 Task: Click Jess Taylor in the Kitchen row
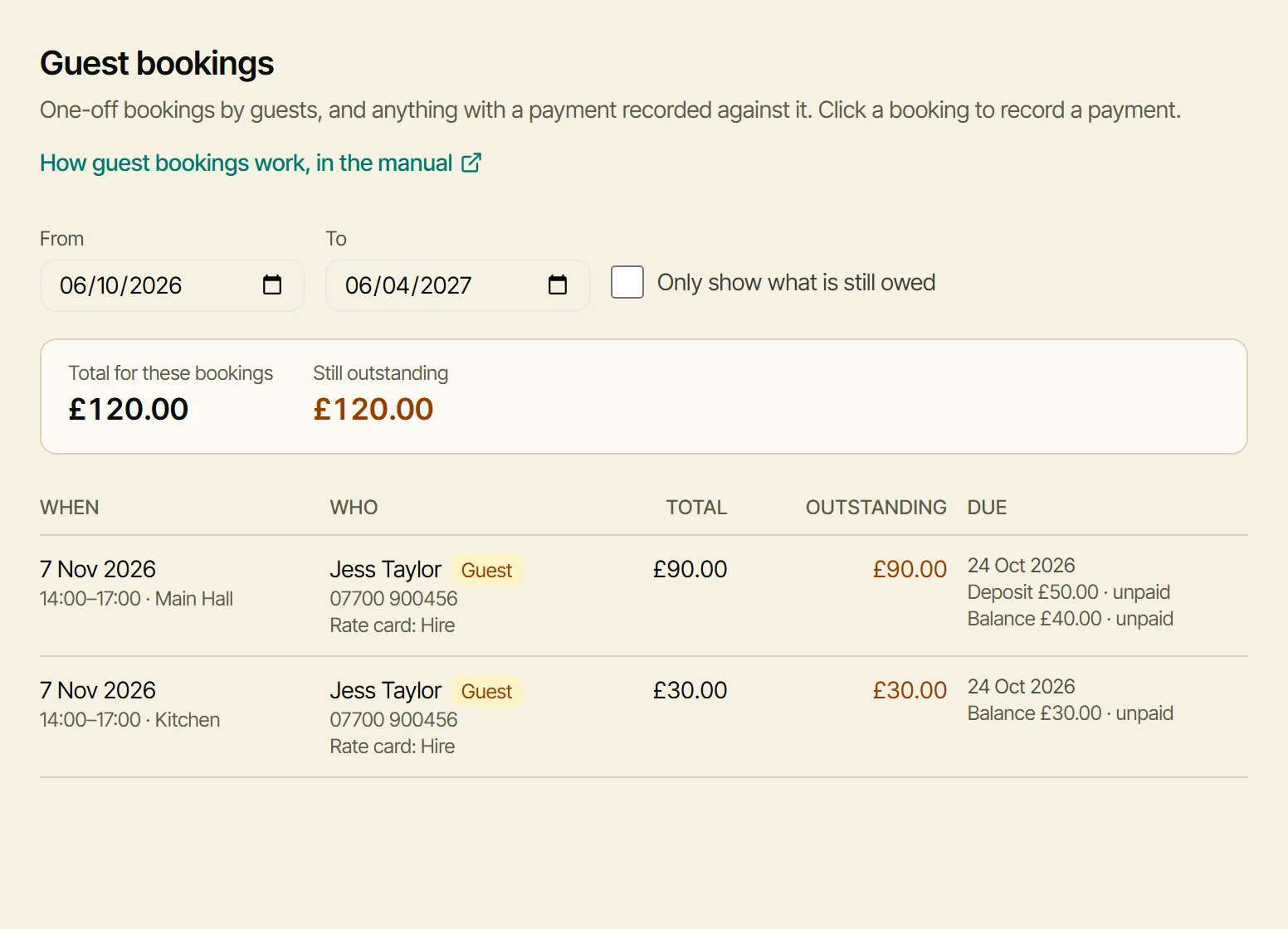pyautogui.click(x=386, y=690)
